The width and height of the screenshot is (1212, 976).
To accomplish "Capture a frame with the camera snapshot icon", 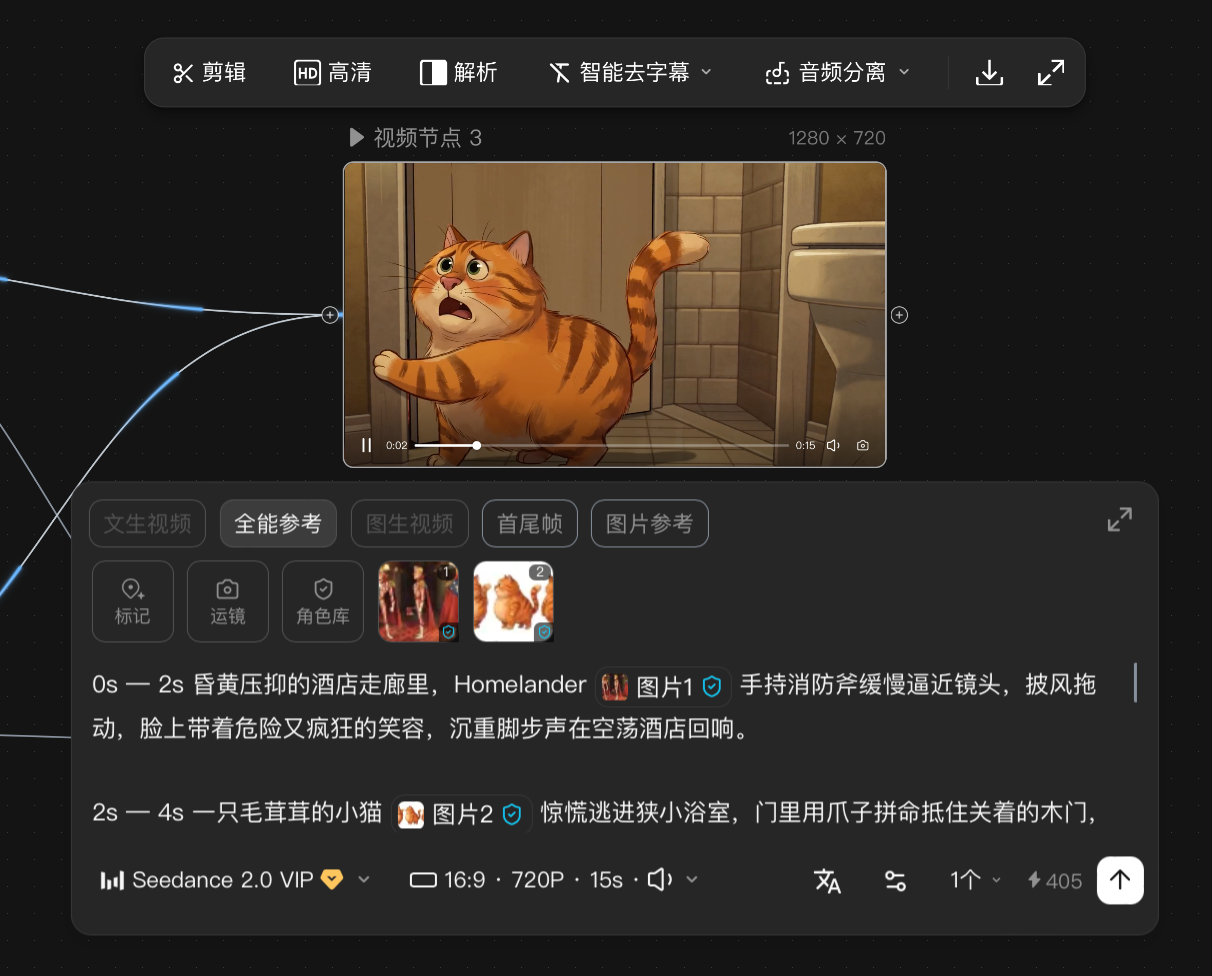I will click(863, 445).
